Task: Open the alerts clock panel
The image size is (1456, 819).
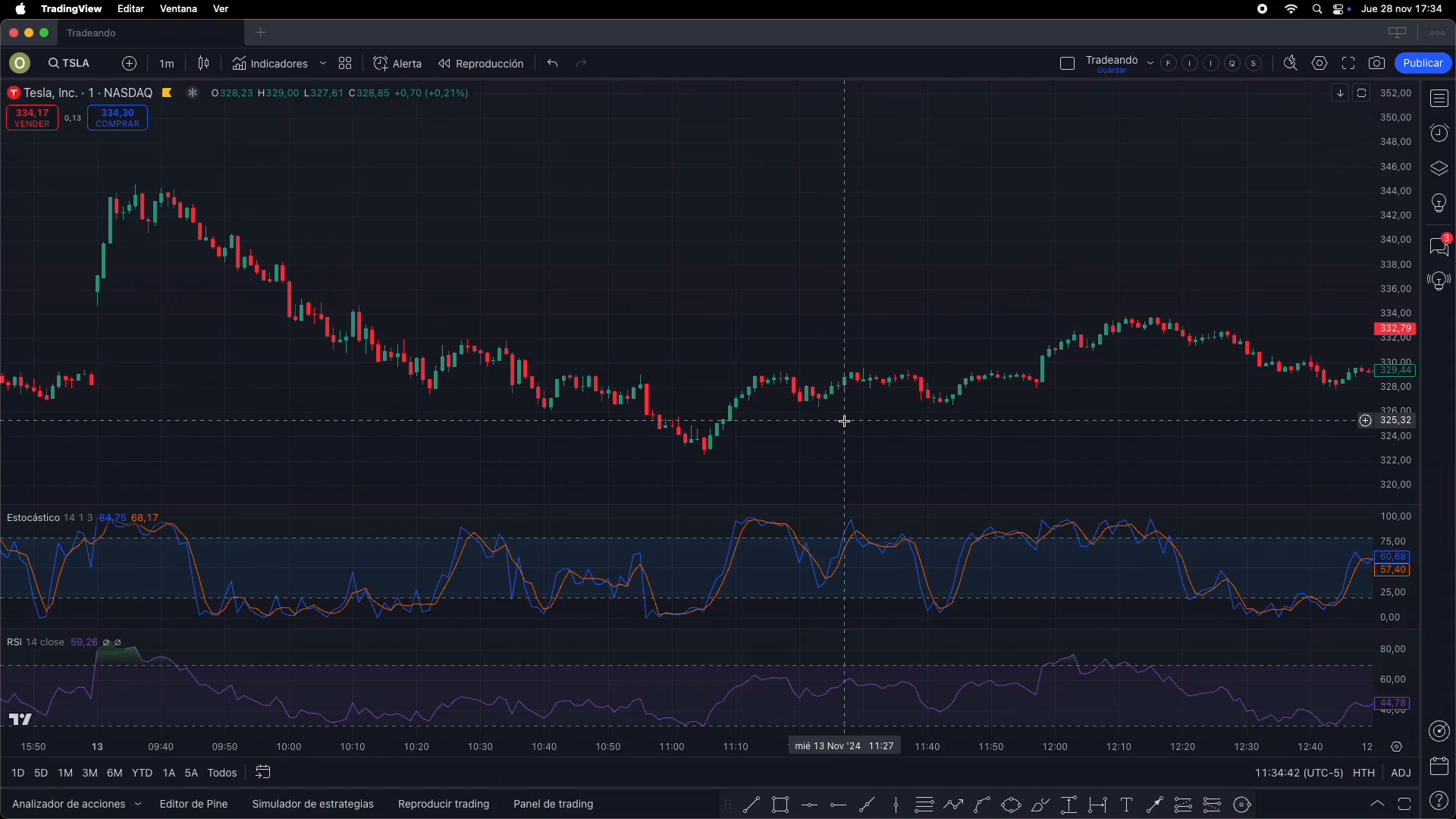Action: click(1439, 133)
